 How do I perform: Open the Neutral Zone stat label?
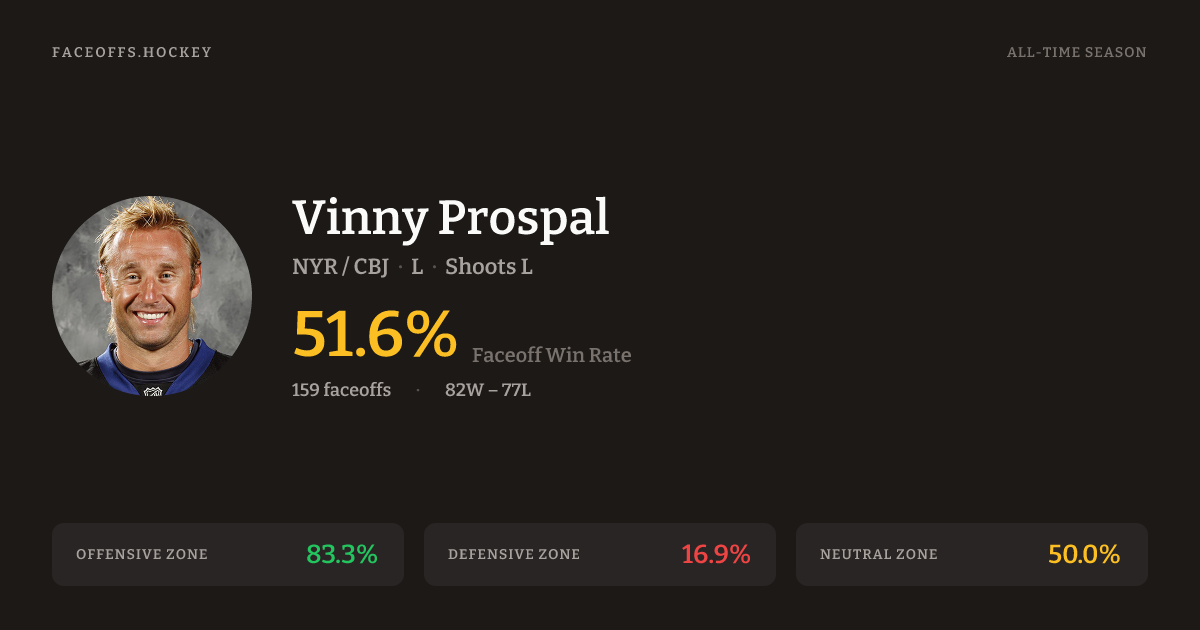click(x=879, y=554)
